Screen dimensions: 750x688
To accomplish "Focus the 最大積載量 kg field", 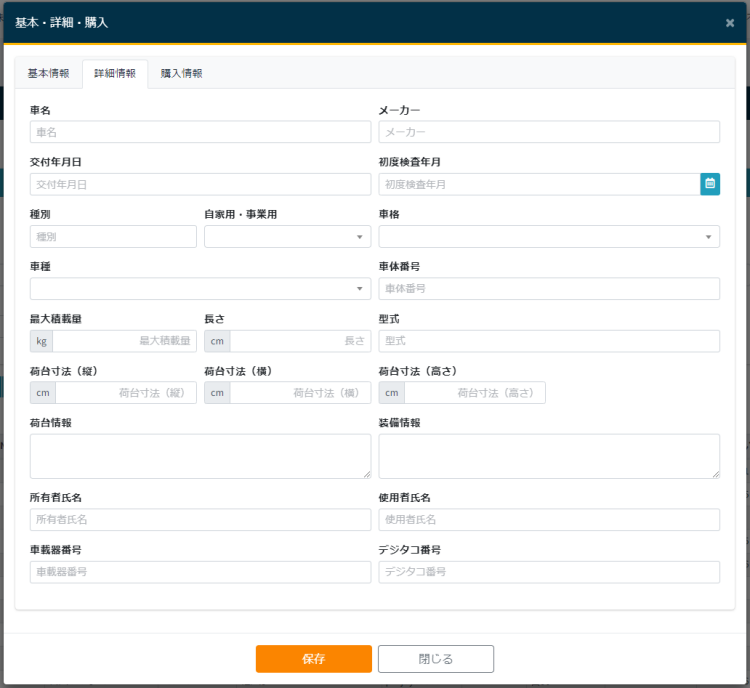I will [x=124, y=341].
